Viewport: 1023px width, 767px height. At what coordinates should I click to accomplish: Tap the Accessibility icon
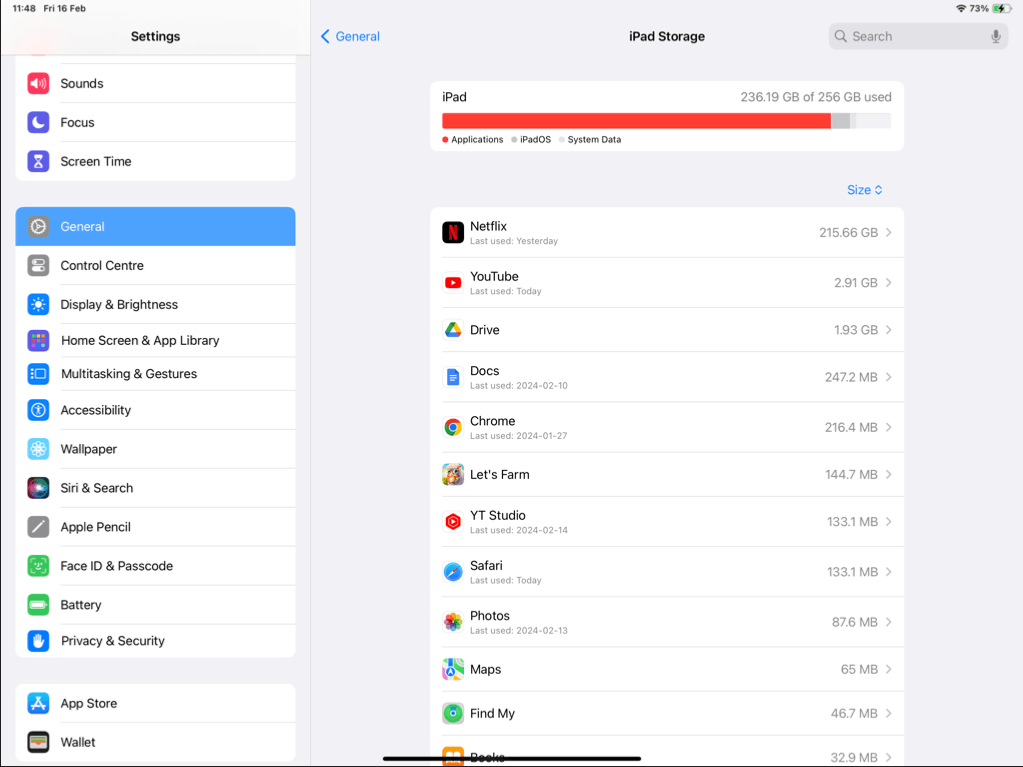[38, 410]
